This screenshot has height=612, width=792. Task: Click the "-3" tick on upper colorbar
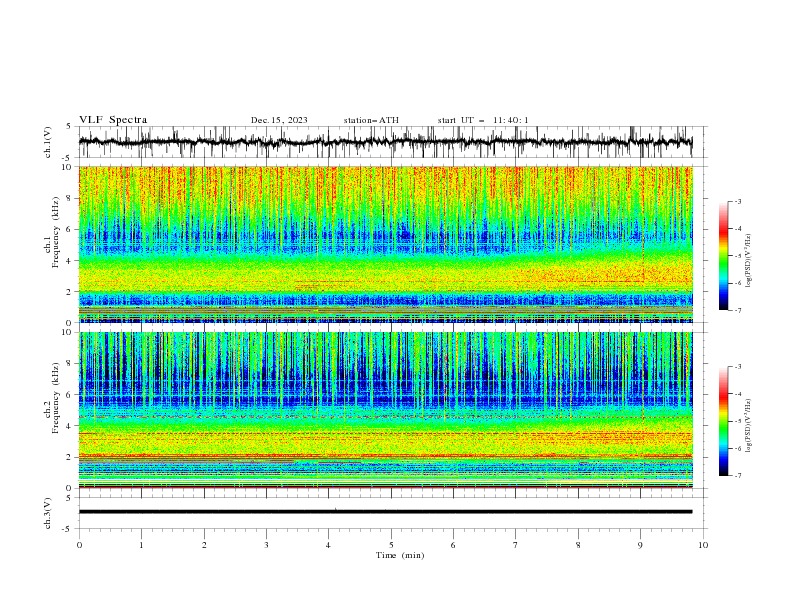tap(738, 201)
